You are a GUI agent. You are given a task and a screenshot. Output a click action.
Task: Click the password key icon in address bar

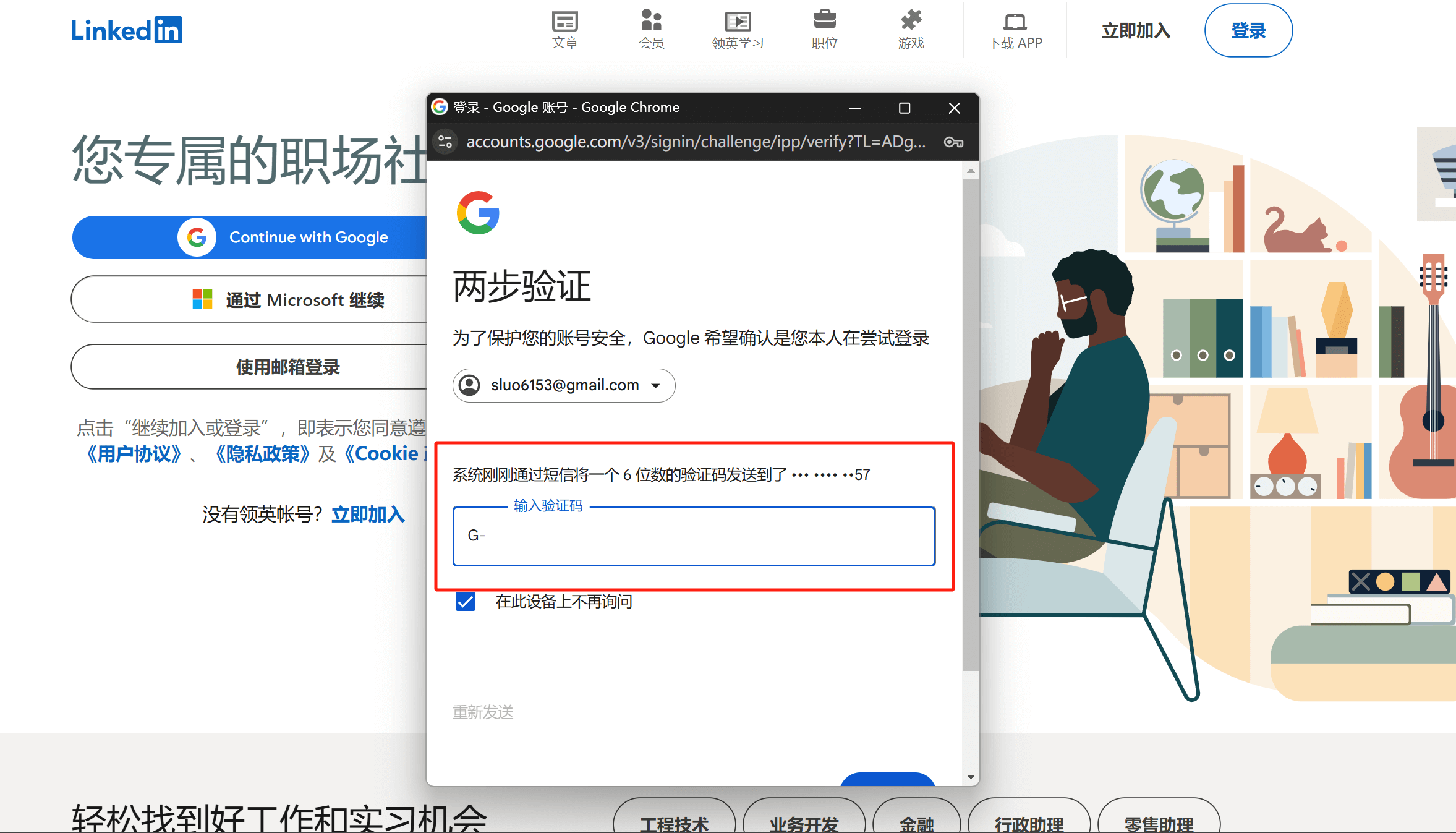(x=953, y=142)
